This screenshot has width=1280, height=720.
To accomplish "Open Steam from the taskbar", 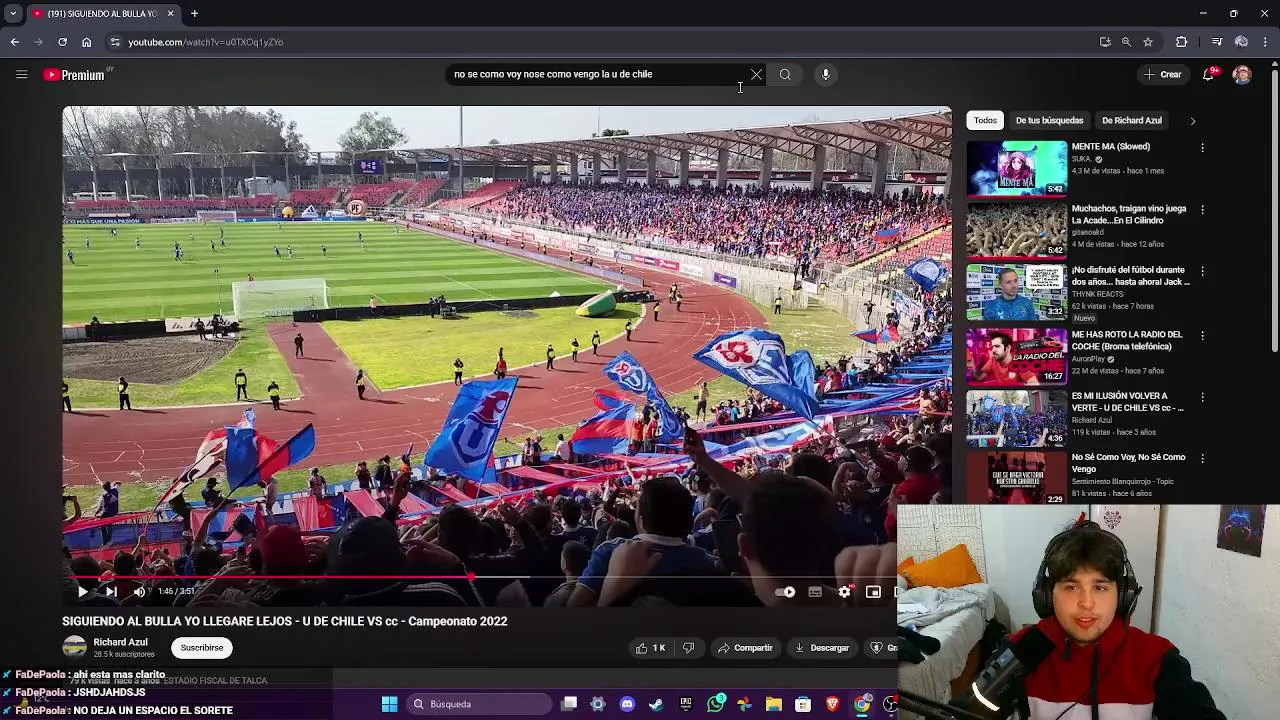I will [656, 704].
